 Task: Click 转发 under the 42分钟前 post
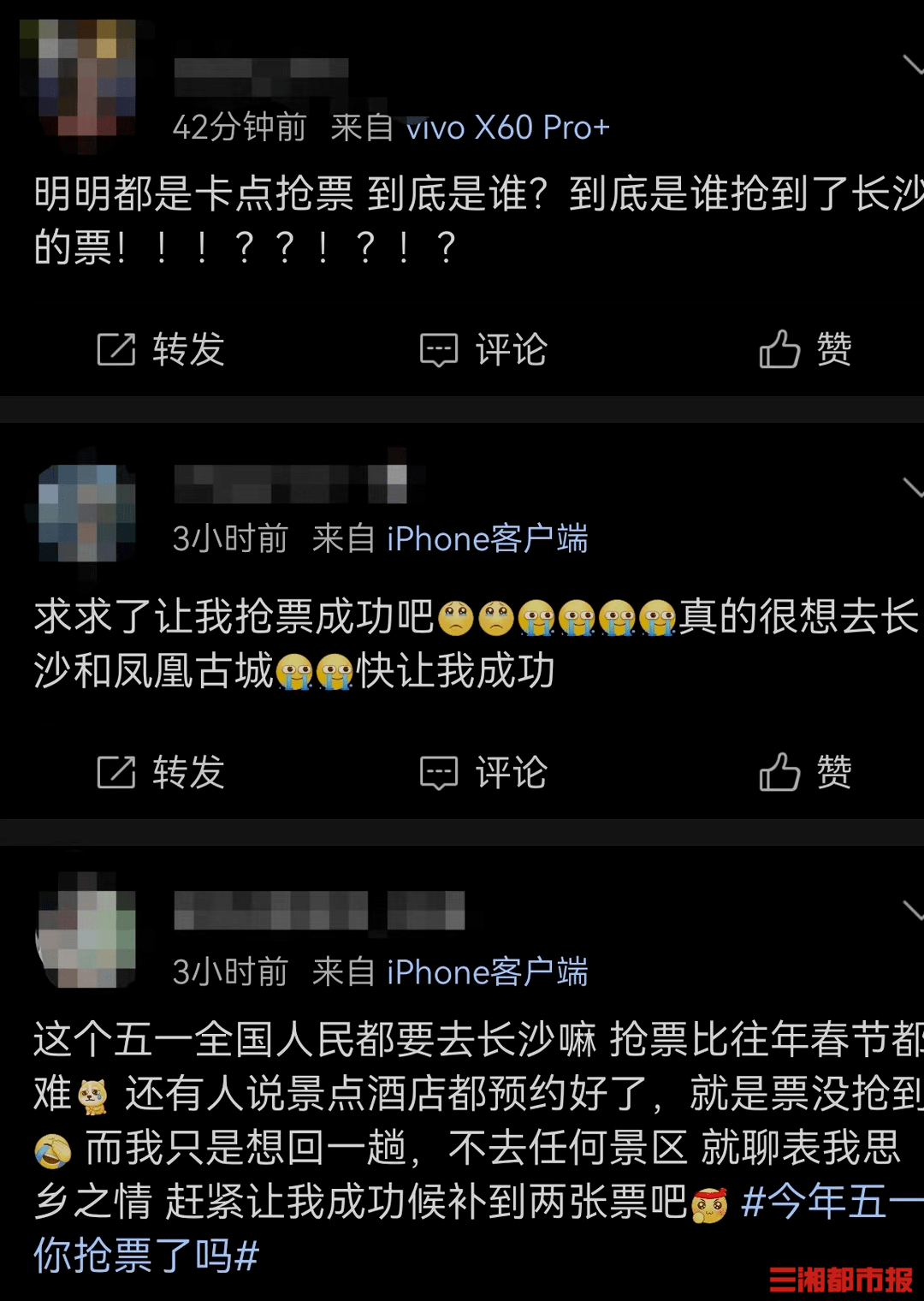(160, 349)
